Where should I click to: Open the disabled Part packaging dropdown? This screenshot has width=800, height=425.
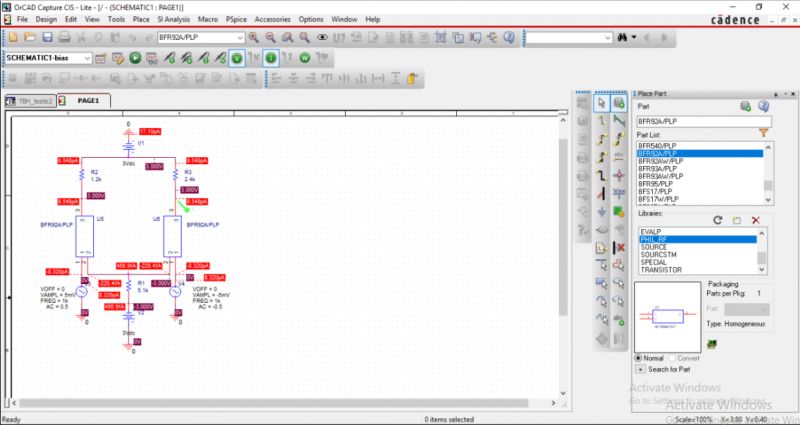747,309
